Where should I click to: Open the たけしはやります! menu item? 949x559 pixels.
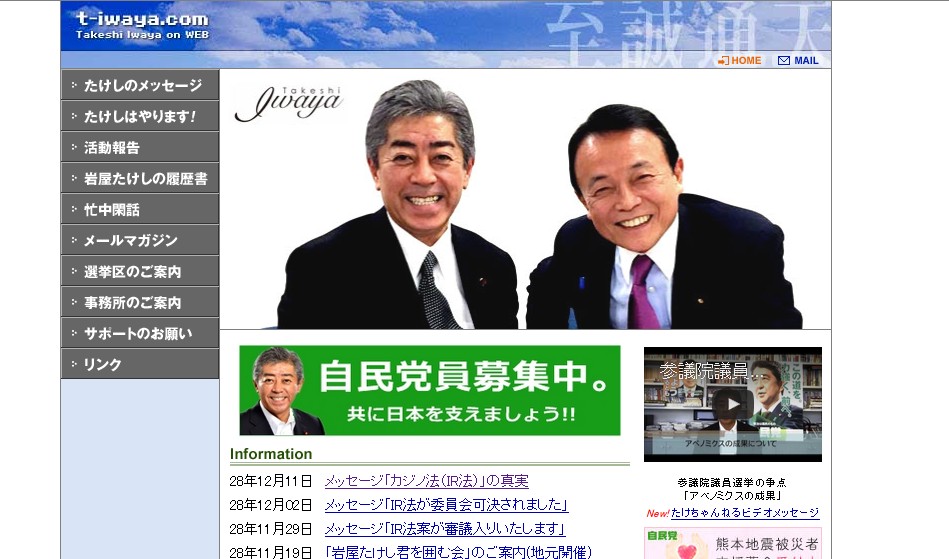point(140,116)
